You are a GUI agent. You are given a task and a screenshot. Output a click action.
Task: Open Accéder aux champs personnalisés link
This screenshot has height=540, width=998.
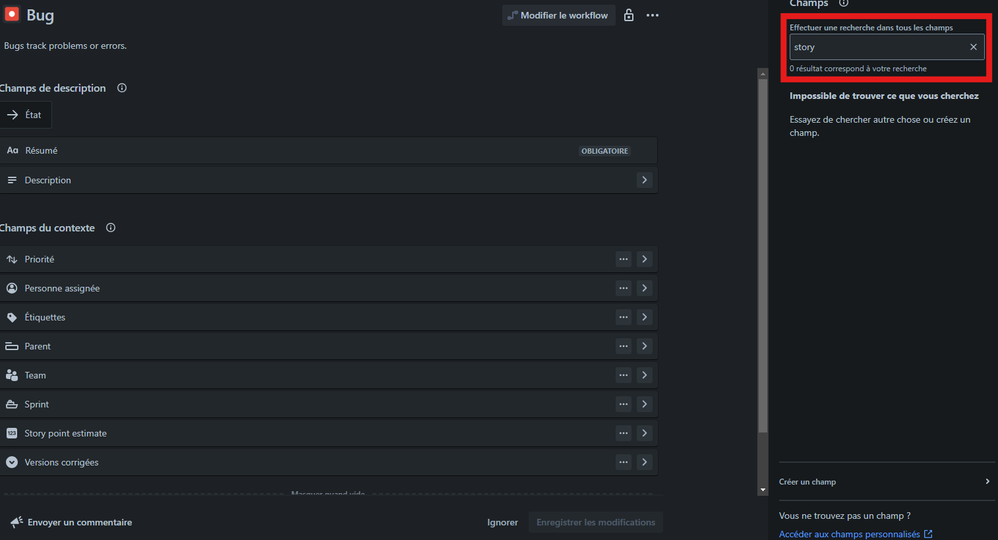[x=855, y=534]
